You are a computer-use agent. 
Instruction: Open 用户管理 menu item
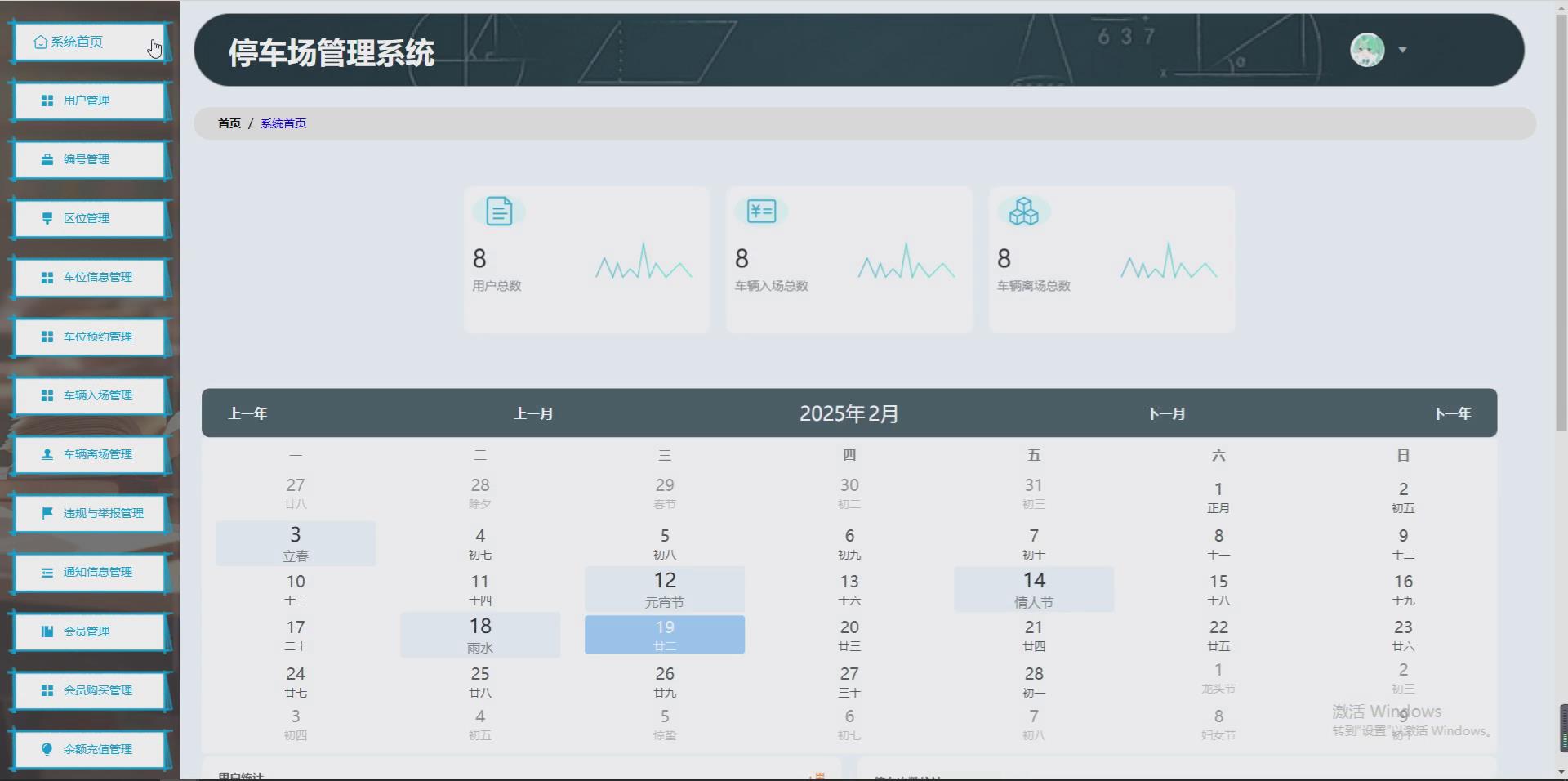pyautogui.click(x=91, y=100)
